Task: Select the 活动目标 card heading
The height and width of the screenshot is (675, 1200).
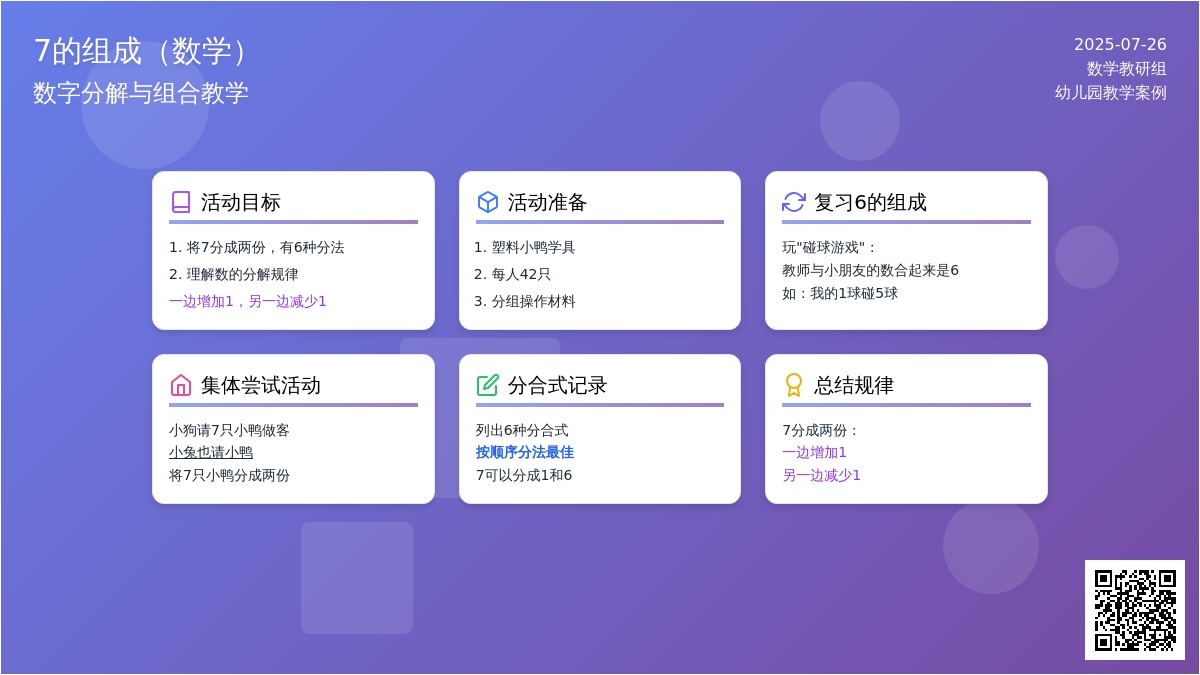Action: 241,202
